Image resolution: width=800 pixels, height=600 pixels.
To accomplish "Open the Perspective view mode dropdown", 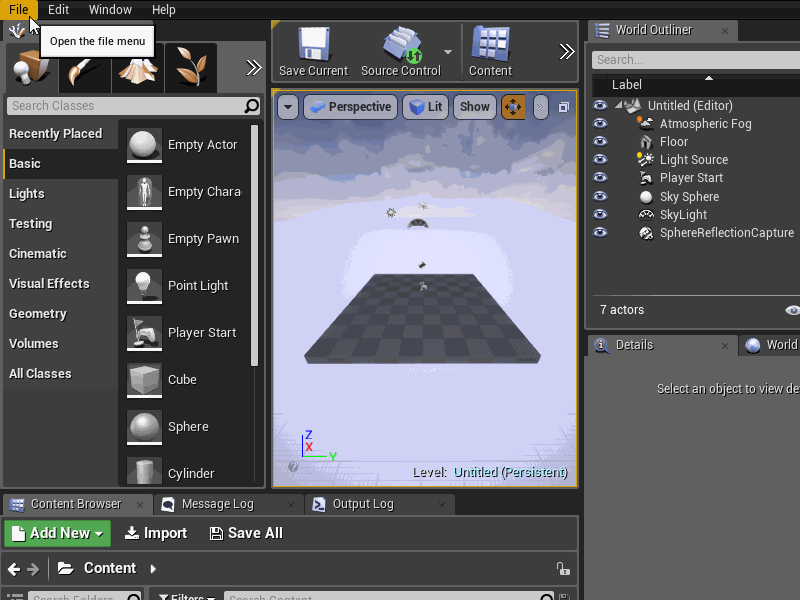I will (x=350, y=105).
